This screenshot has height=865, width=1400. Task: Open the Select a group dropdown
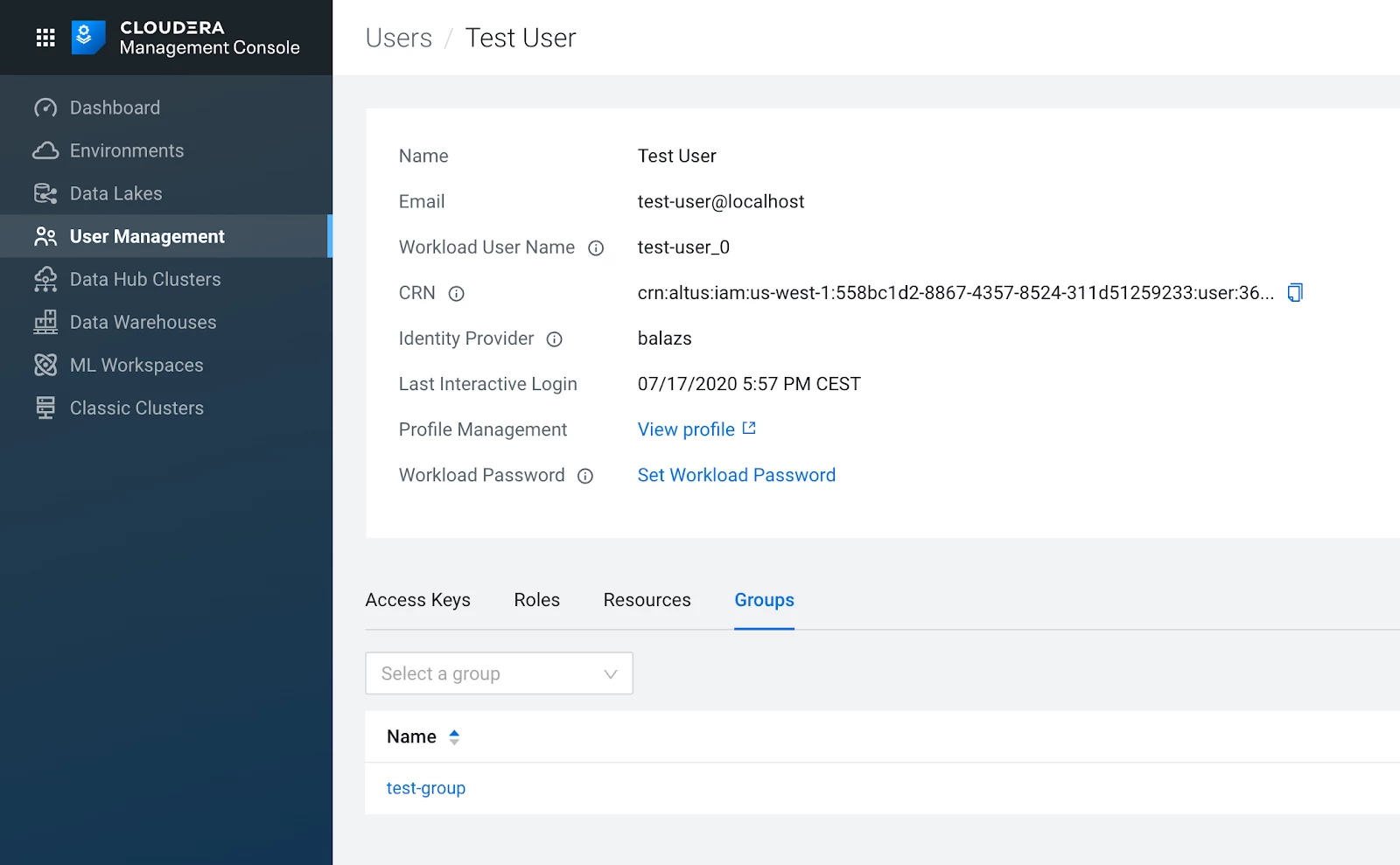point(499,673)
